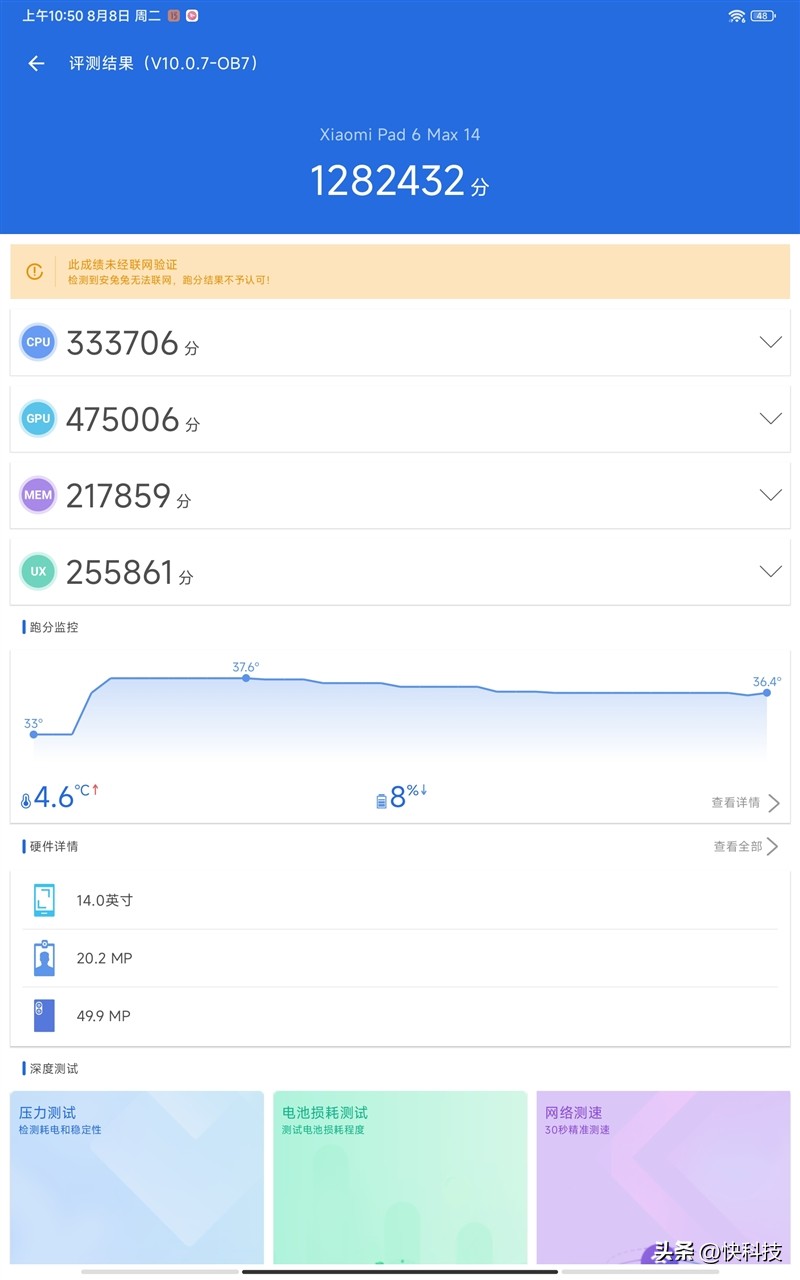Image resolution: width=800 pixels, height=1280 pixels.
Task: Tap the pink notification icon in status bar
Action: pyautogui.click(x=192, y=15)
